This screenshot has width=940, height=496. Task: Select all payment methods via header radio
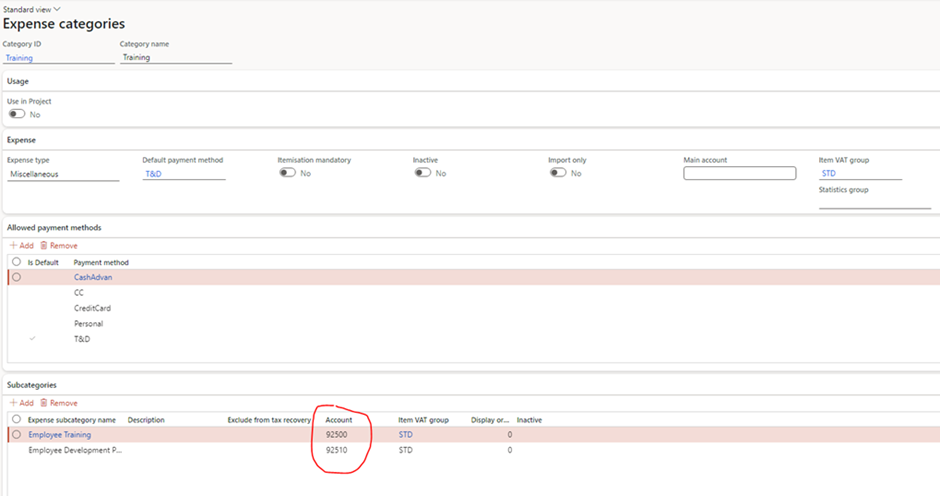pyautogui.click(x=17, y=262)
